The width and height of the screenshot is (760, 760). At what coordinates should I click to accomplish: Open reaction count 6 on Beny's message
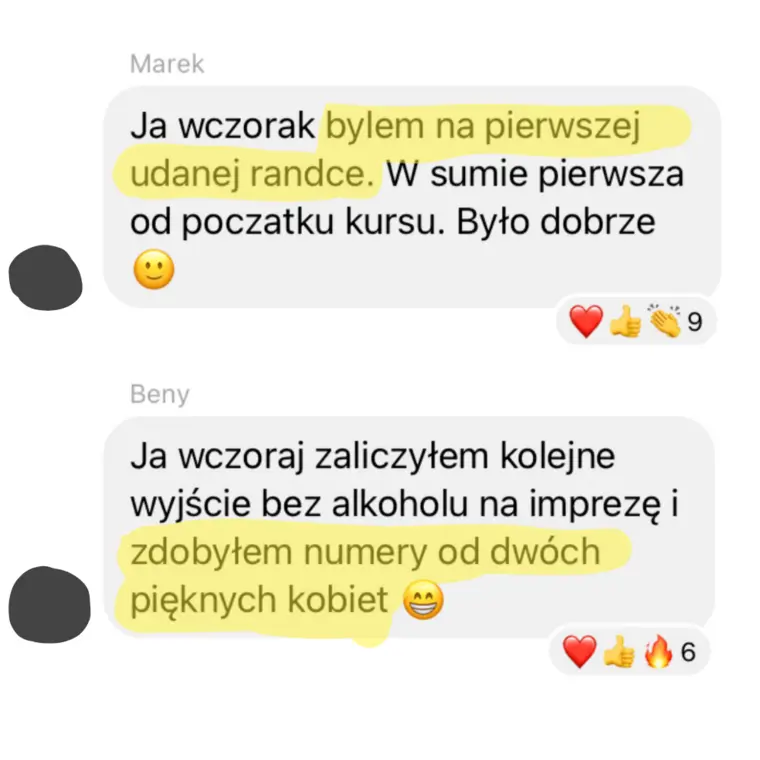[688, 652]
